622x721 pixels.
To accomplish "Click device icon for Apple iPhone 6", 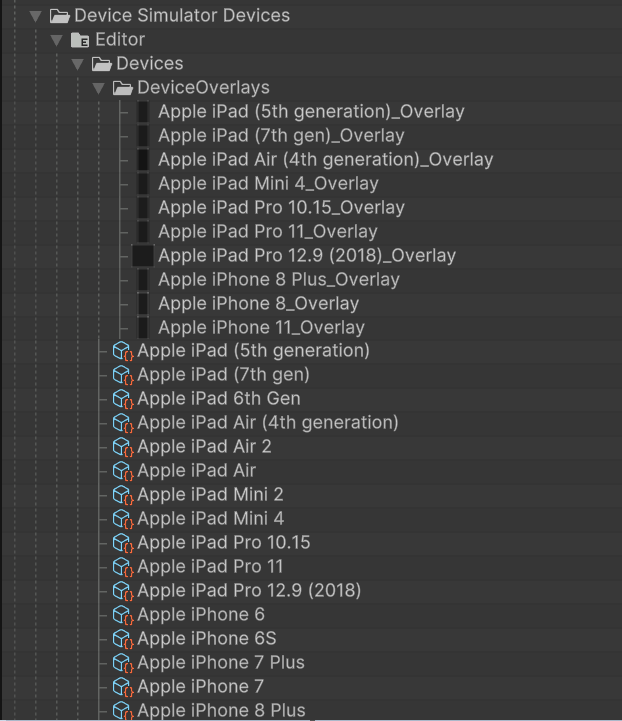I will (123, 614).
